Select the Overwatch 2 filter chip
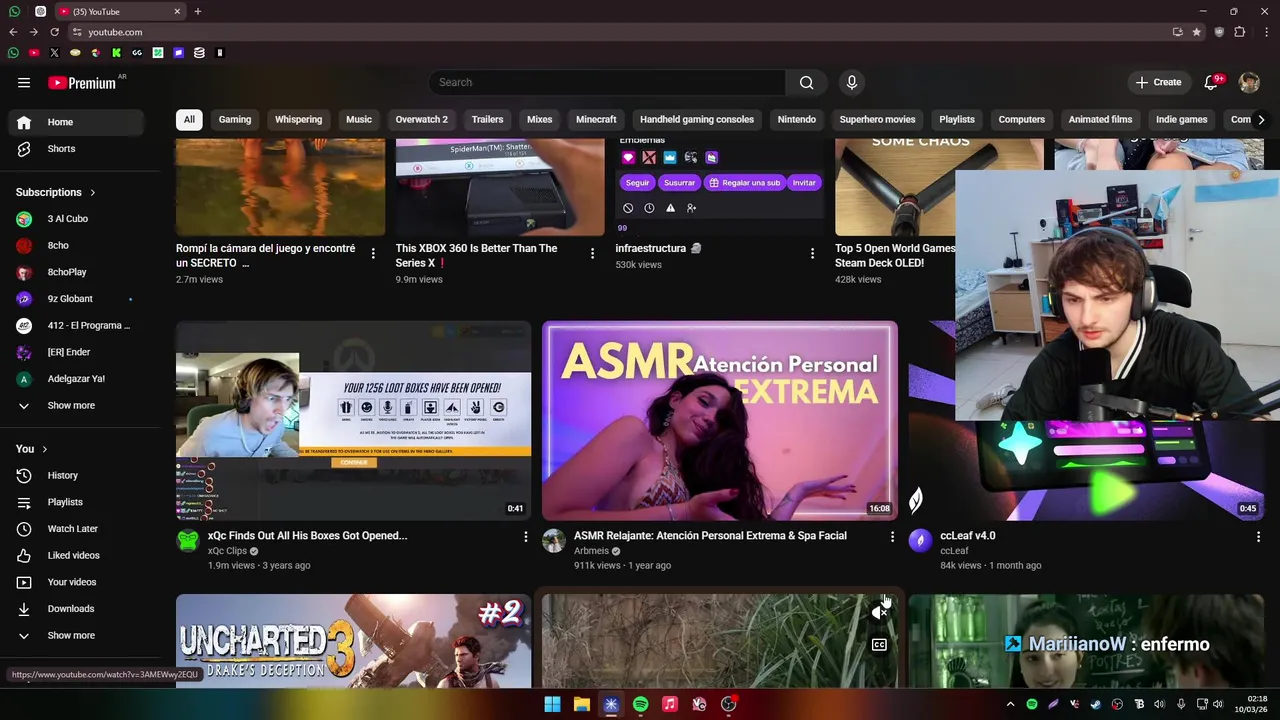The image size is (1280, 720). [421, 119]
